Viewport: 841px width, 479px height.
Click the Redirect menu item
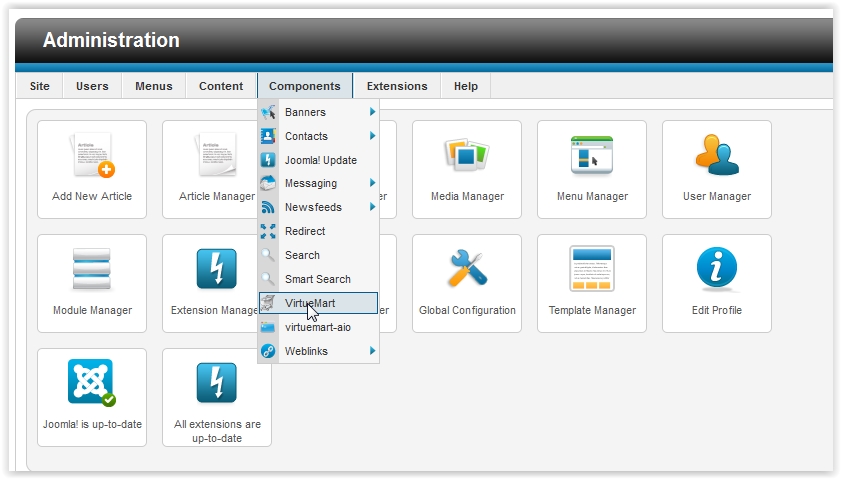click(x=304, y=231)
